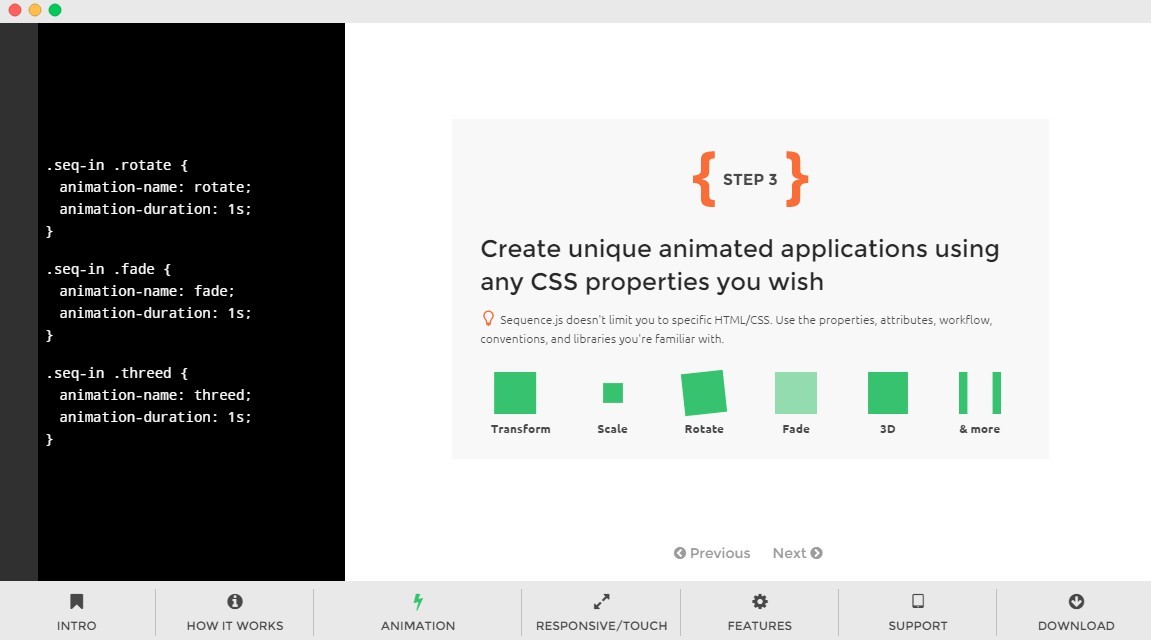Minimize window with yellow button
Viewport: 1151px width, 640px height.
tap(35, 10)
